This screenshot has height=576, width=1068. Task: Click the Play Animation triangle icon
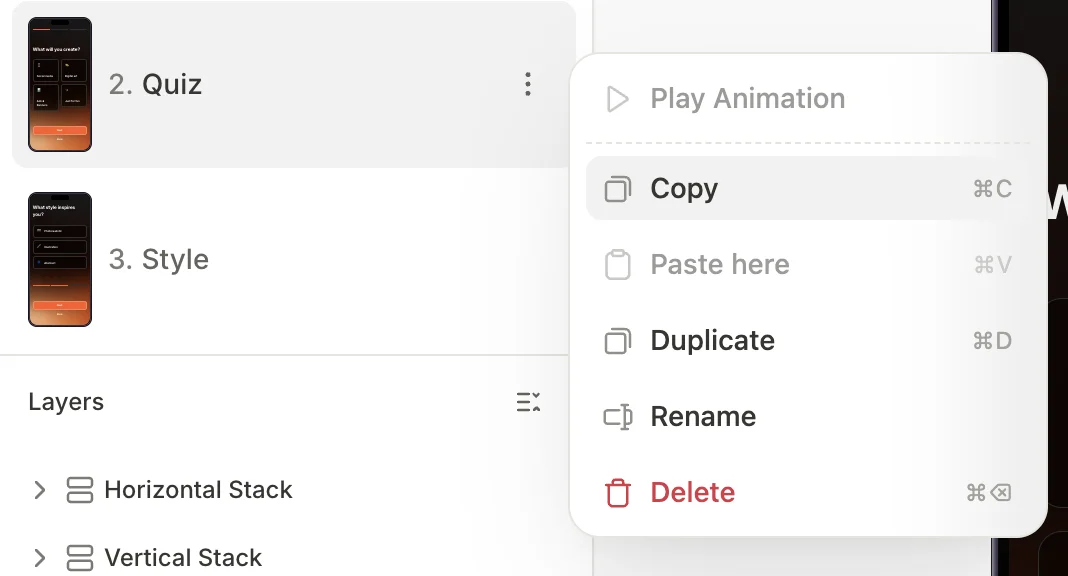(618, 99)
